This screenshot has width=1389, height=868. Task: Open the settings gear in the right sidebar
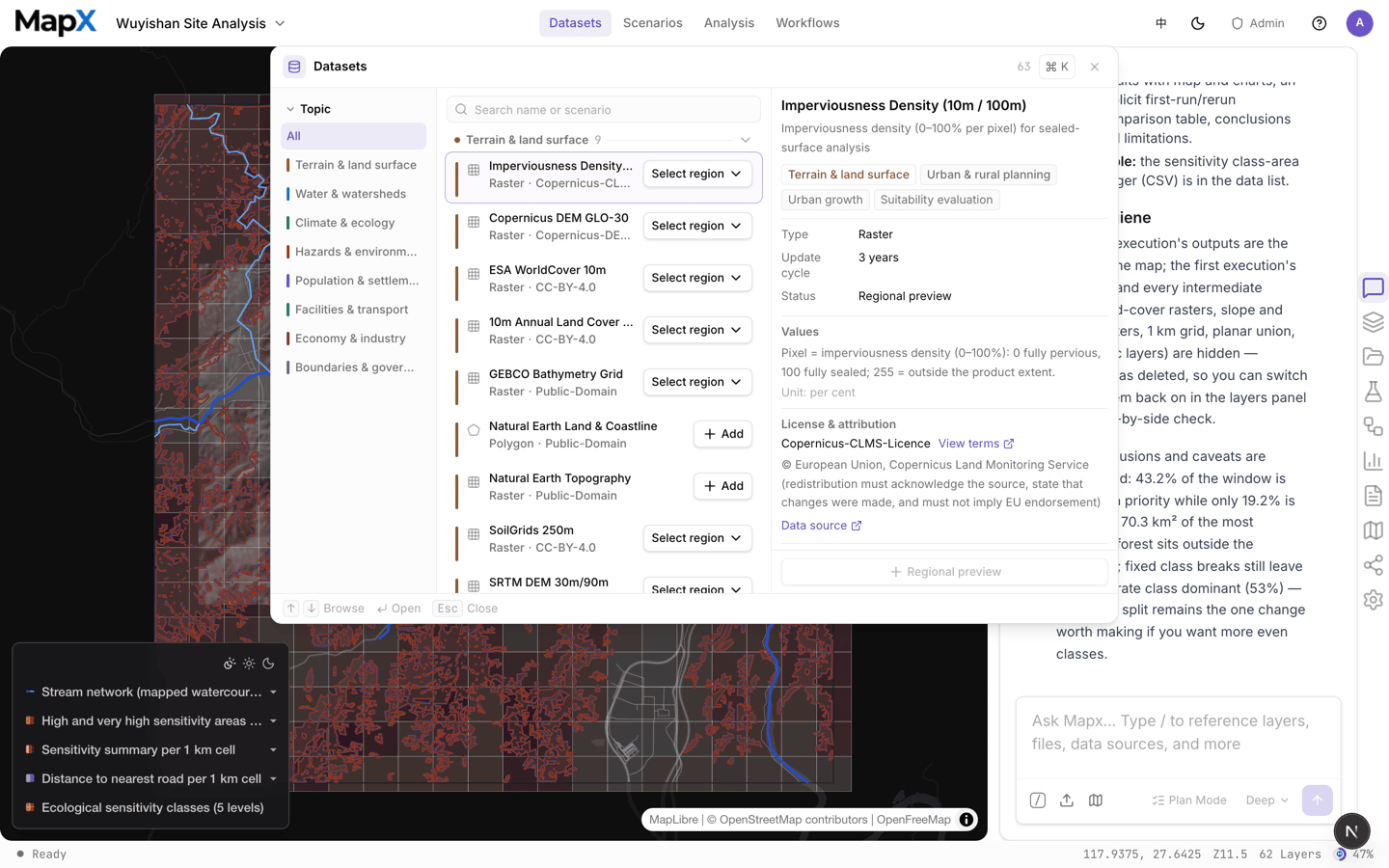[1373, 600]
